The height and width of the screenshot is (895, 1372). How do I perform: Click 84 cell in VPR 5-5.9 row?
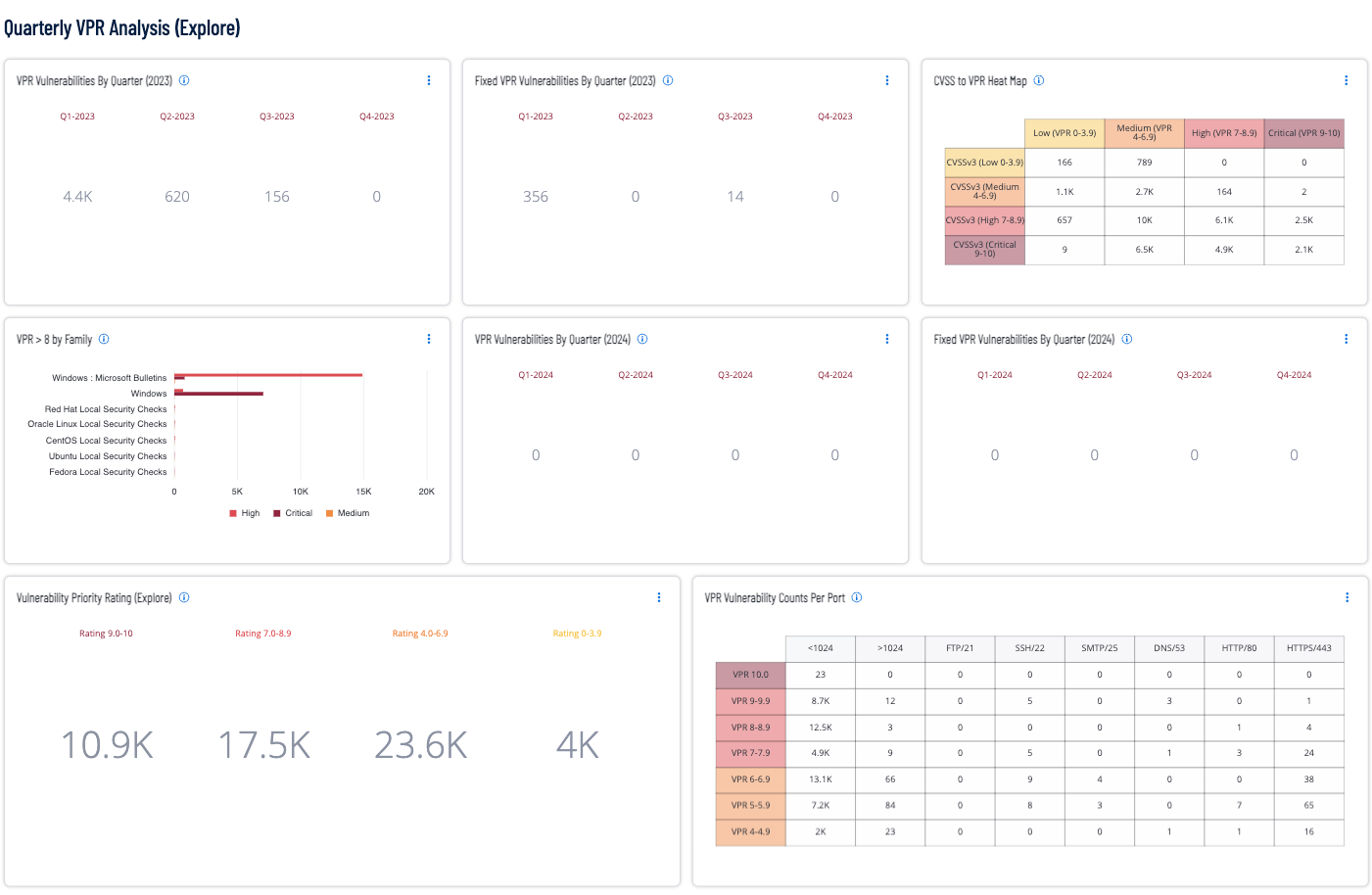[890, 806]
